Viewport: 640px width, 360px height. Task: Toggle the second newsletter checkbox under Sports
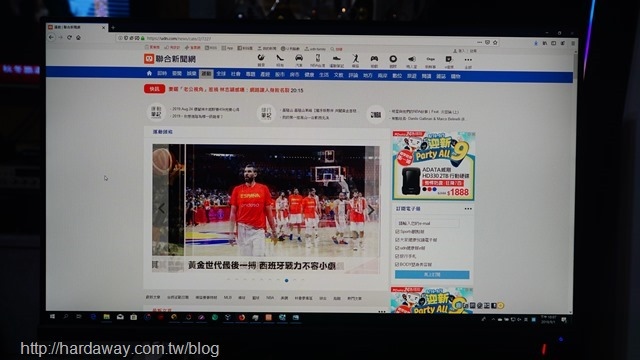click(397, 240)
